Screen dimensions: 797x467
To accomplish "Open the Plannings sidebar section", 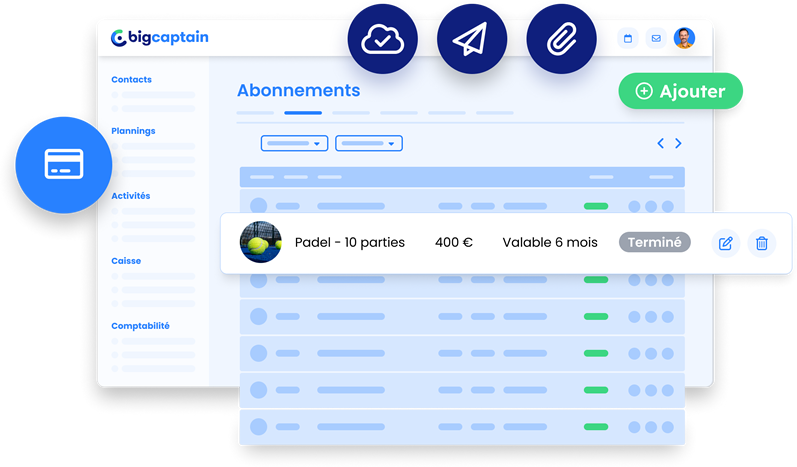I will [133, 131].
